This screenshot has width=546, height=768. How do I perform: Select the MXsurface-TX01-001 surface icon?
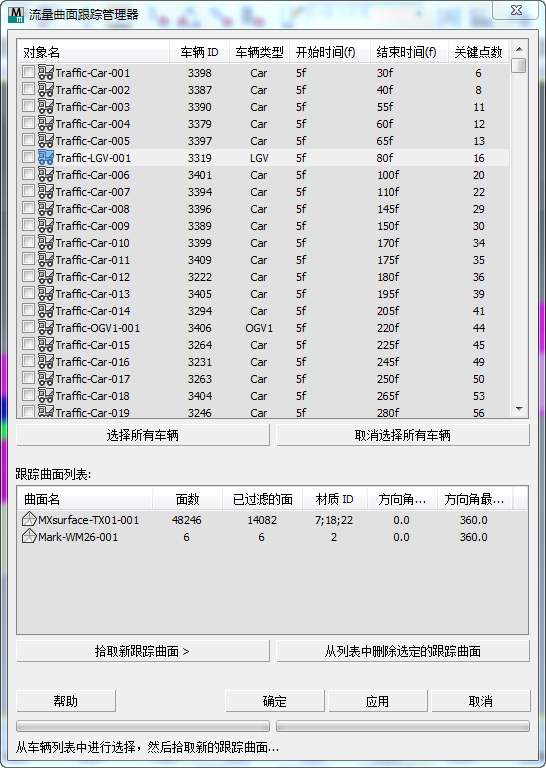[x=29, y=519]
